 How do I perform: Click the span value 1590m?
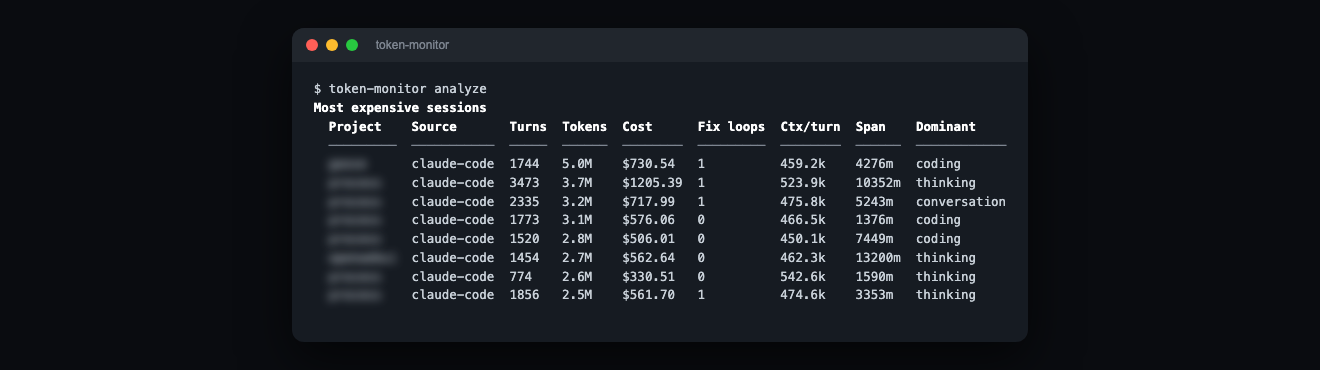click(875, 277)
